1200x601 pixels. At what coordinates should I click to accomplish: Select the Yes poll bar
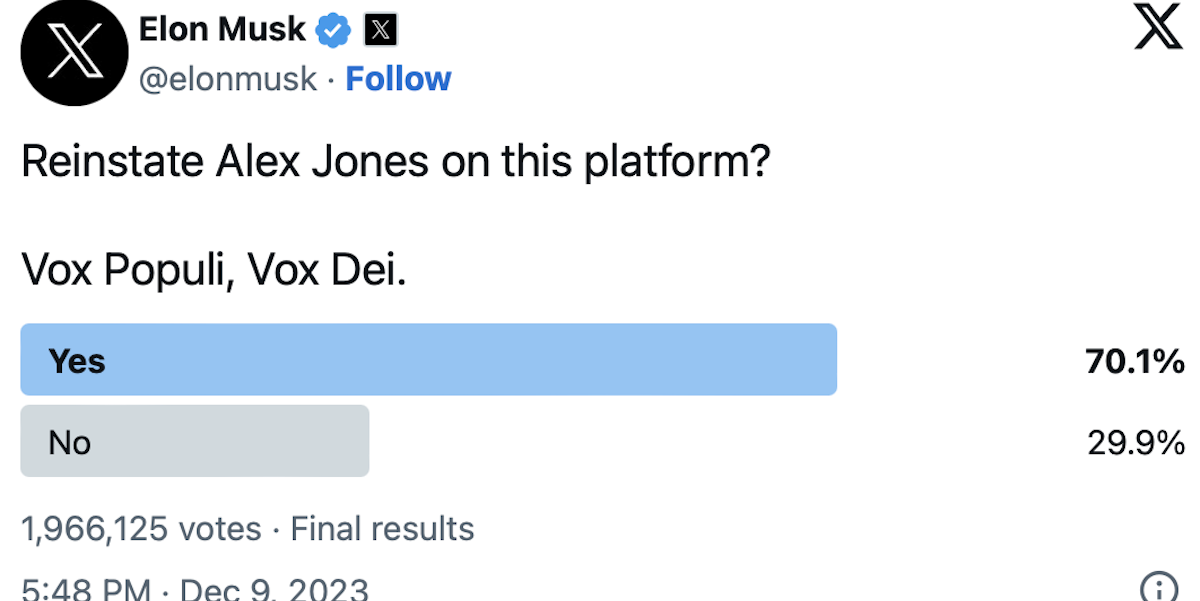coord(428,360)
